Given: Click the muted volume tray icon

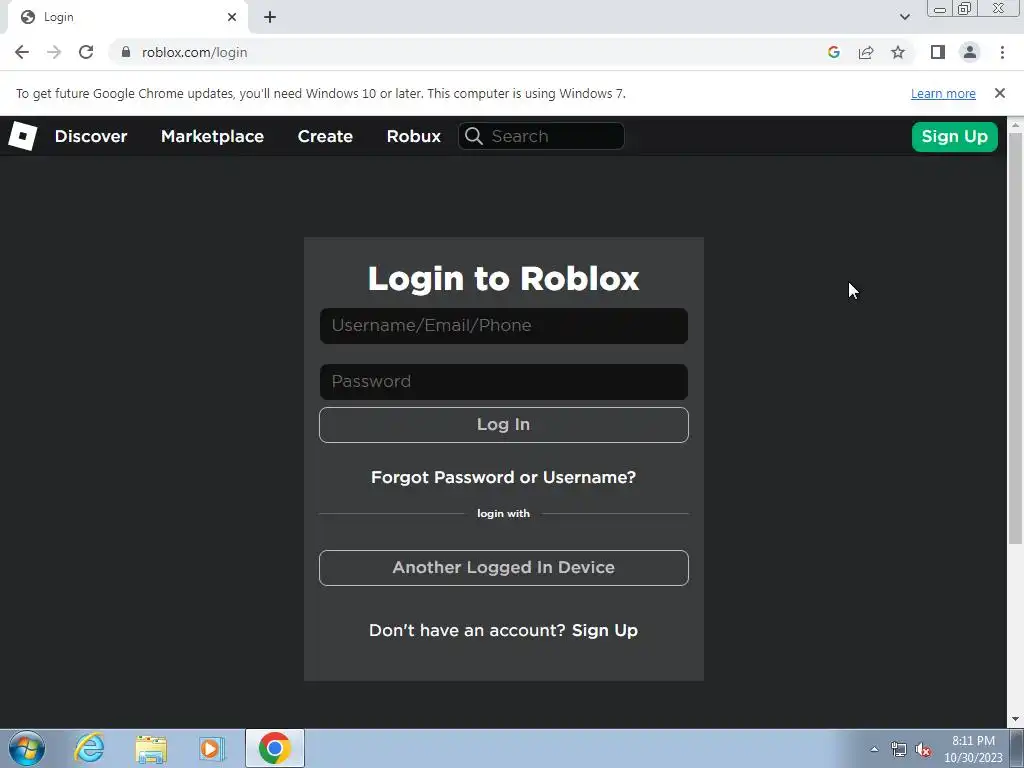Looking at the screenshot, I should point(923,749).
